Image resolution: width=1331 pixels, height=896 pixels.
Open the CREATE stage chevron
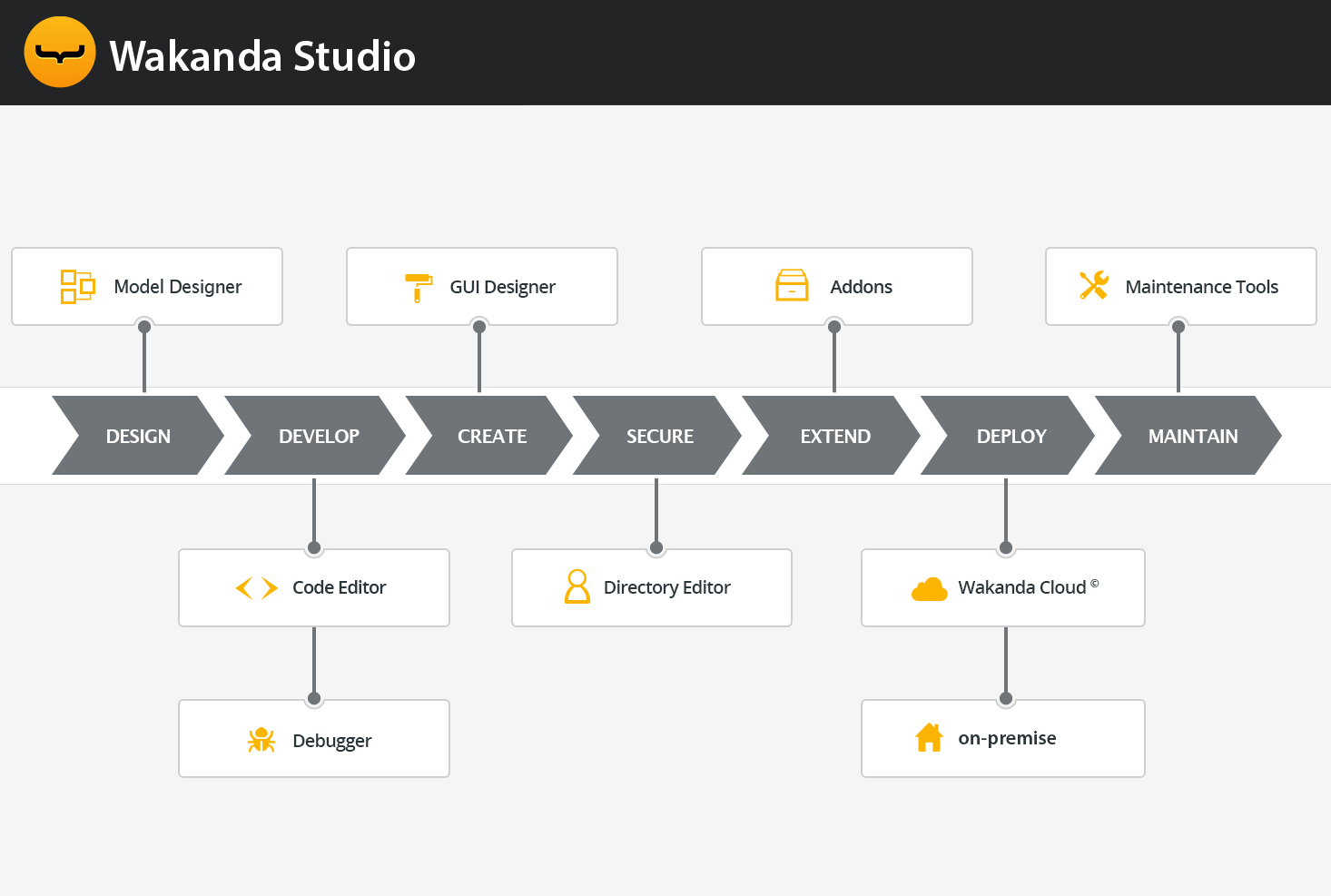coord(491,436)
